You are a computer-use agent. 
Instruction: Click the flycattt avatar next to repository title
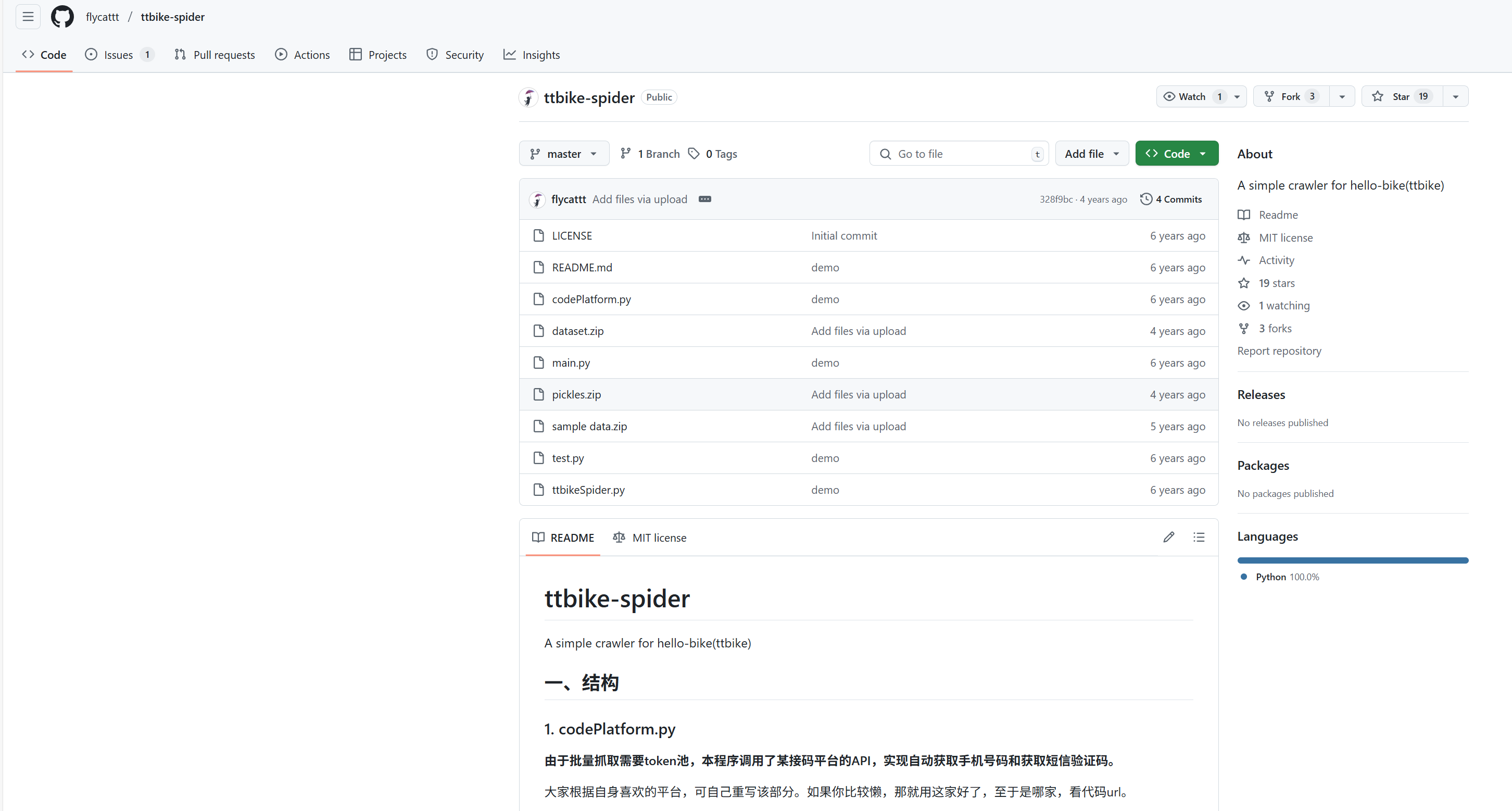click(x=528, y=97)
